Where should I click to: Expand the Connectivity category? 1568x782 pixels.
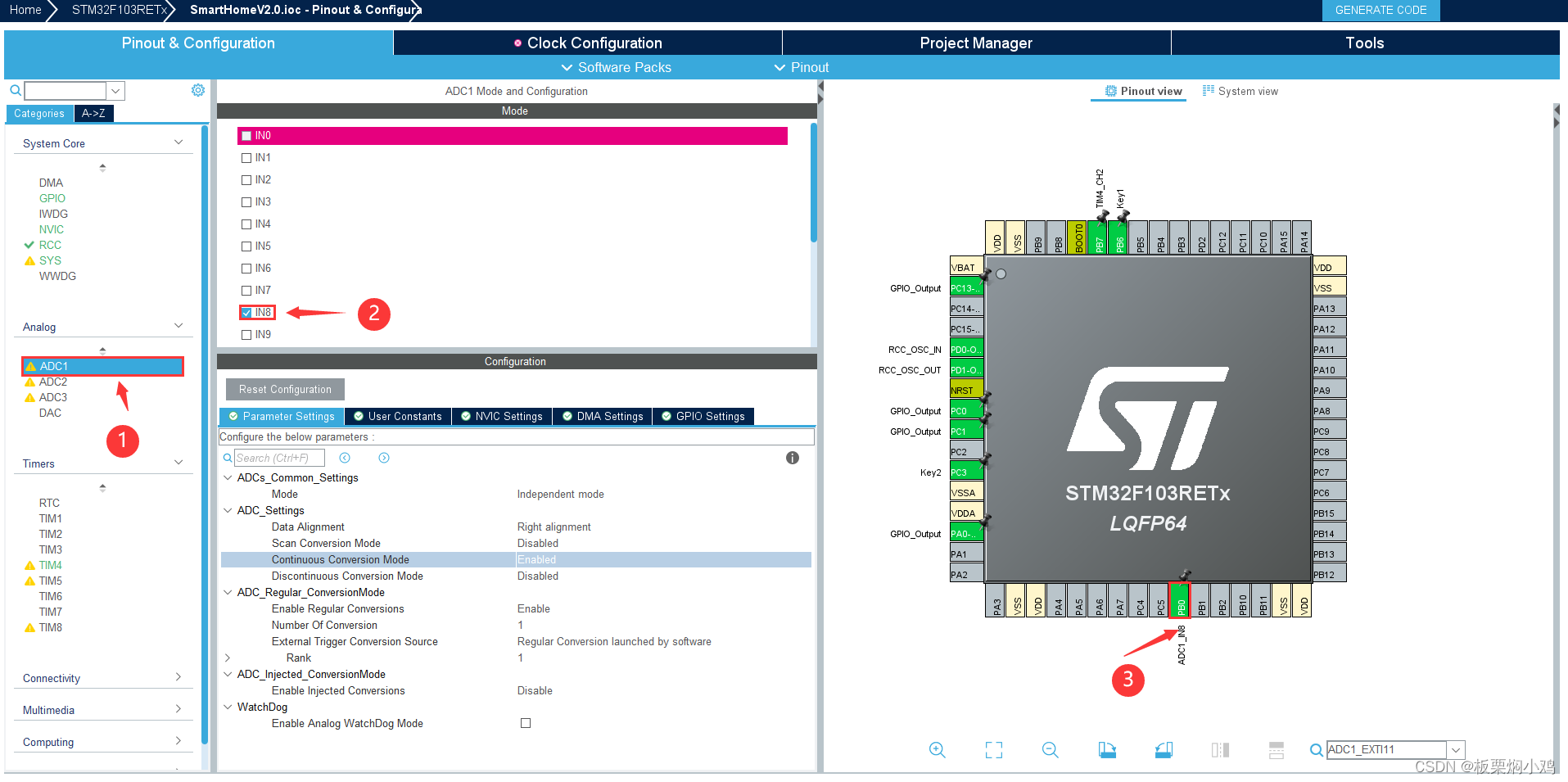pos(178,677)
